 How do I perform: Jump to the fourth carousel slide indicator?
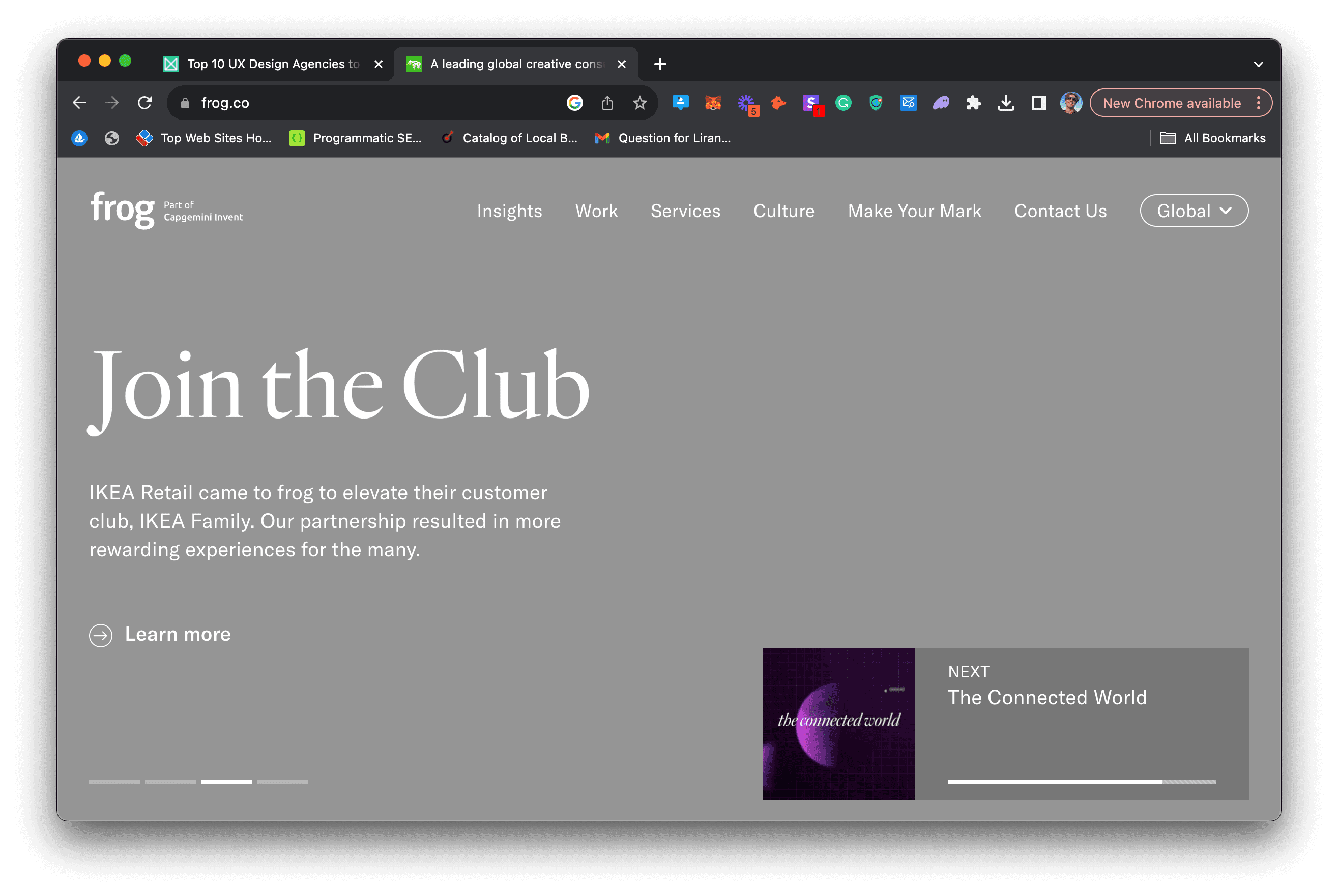pos(282,782)
